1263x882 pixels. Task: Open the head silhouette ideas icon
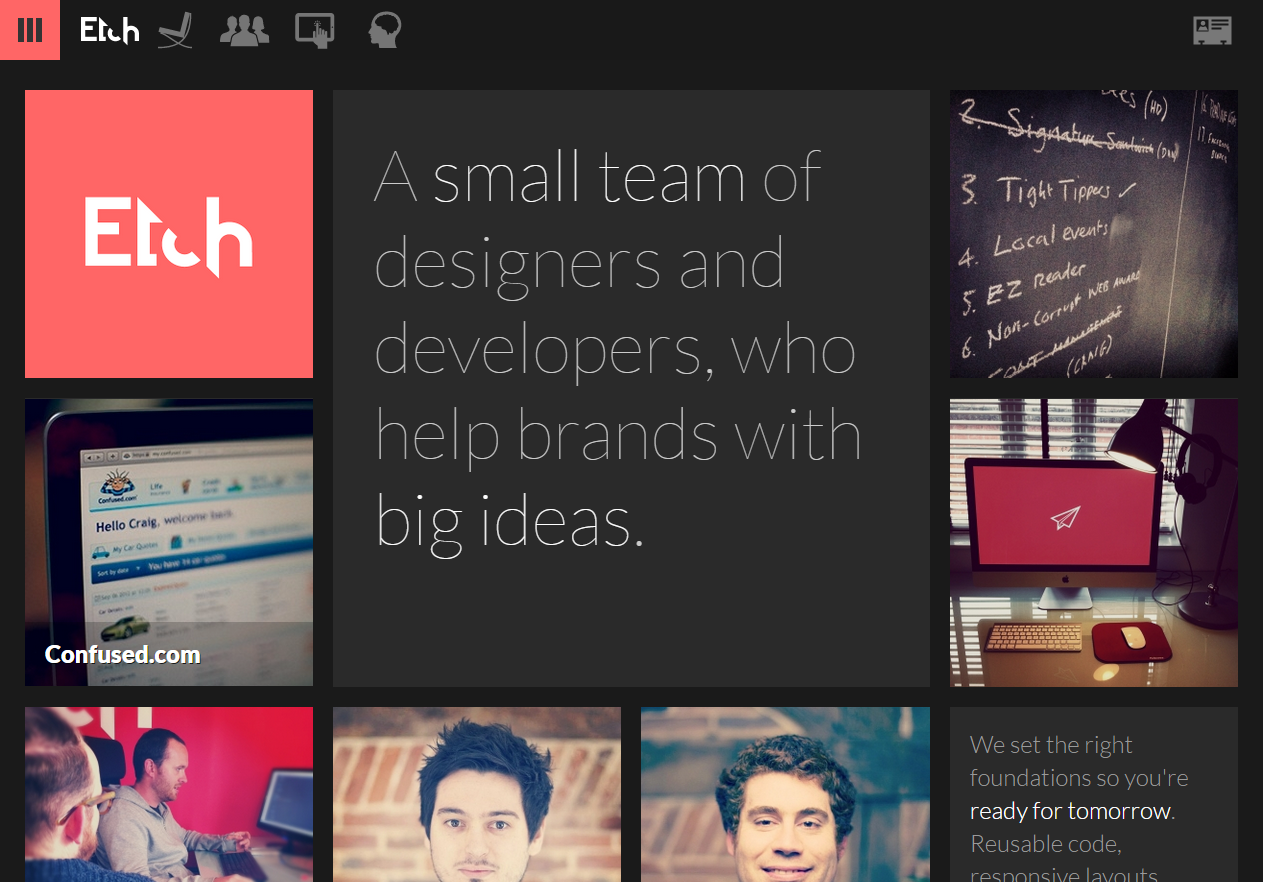385,30
